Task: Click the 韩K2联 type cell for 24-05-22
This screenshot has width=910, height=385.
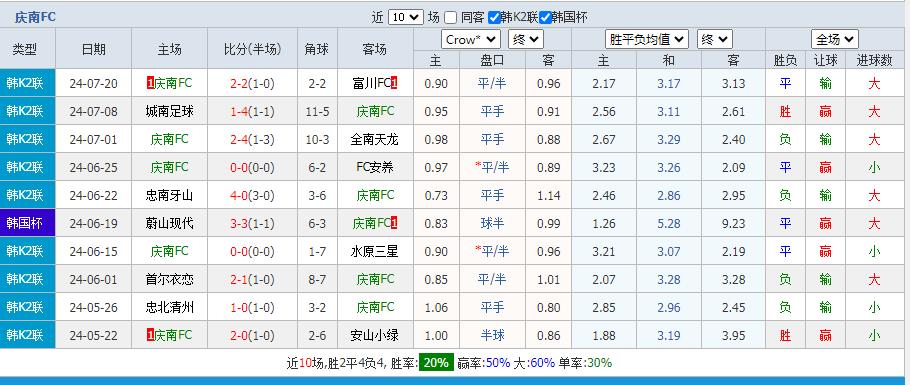Action: (27, 335)
